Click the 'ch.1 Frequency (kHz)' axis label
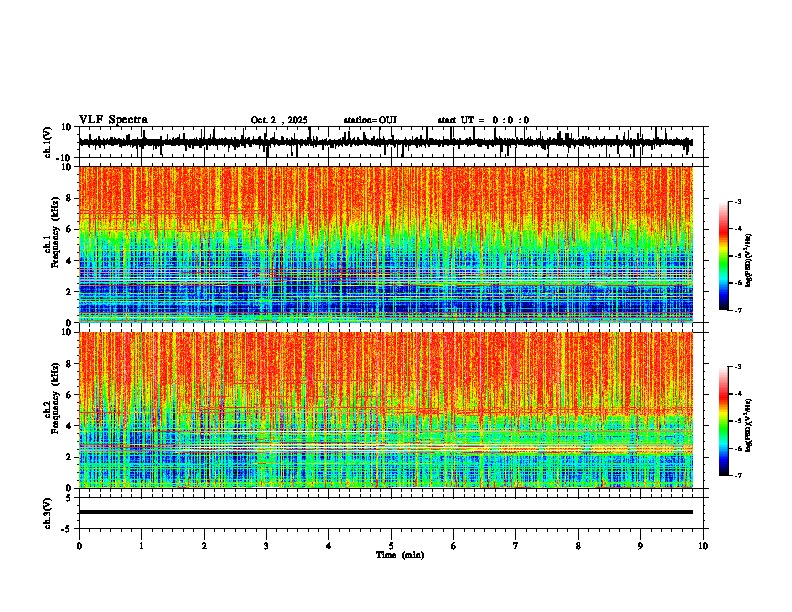The image size is (792, 612). [51, 232]
